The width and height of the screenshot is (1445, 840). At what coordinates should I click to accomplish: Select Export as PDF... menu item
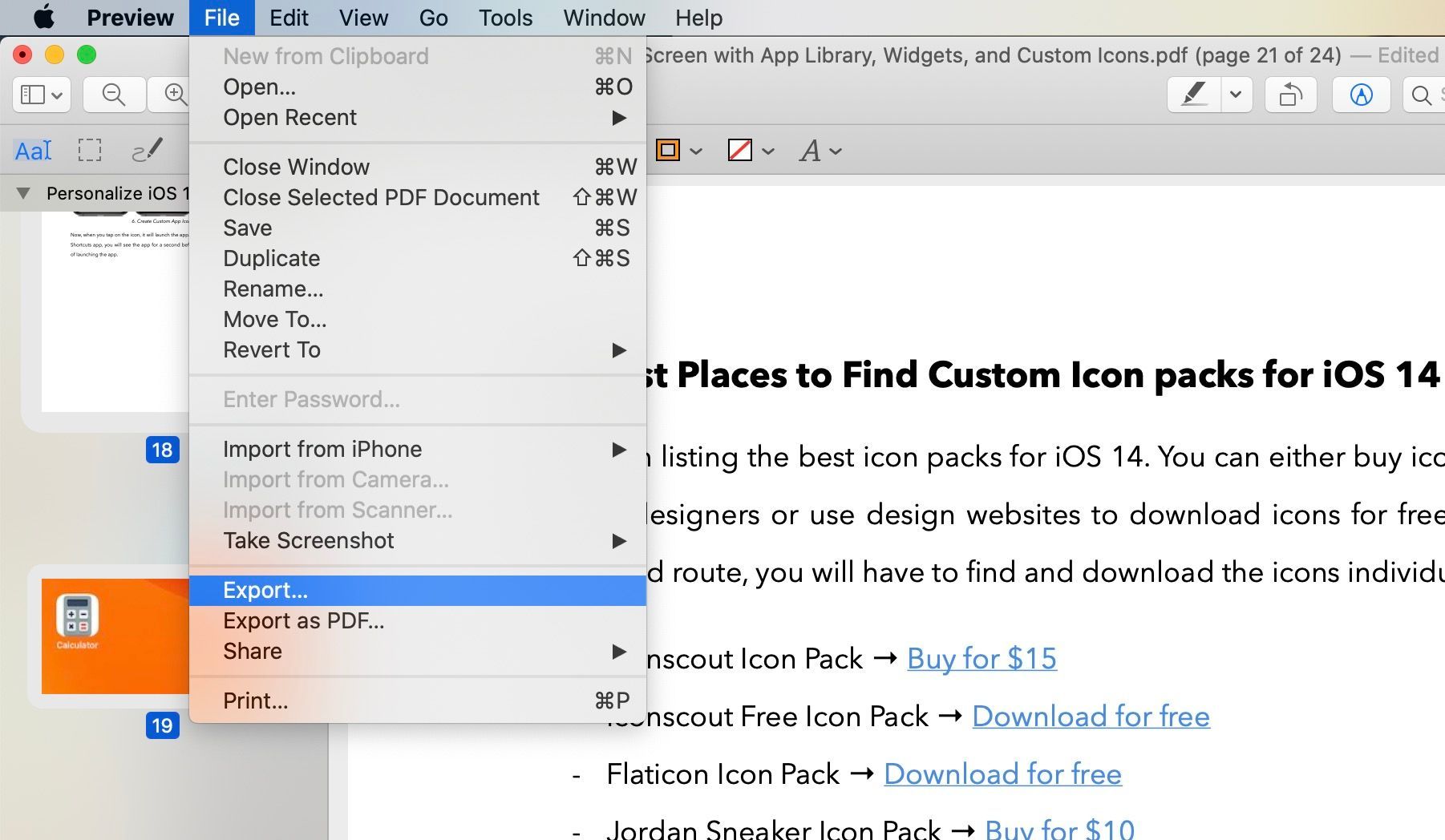click(304, 620)
